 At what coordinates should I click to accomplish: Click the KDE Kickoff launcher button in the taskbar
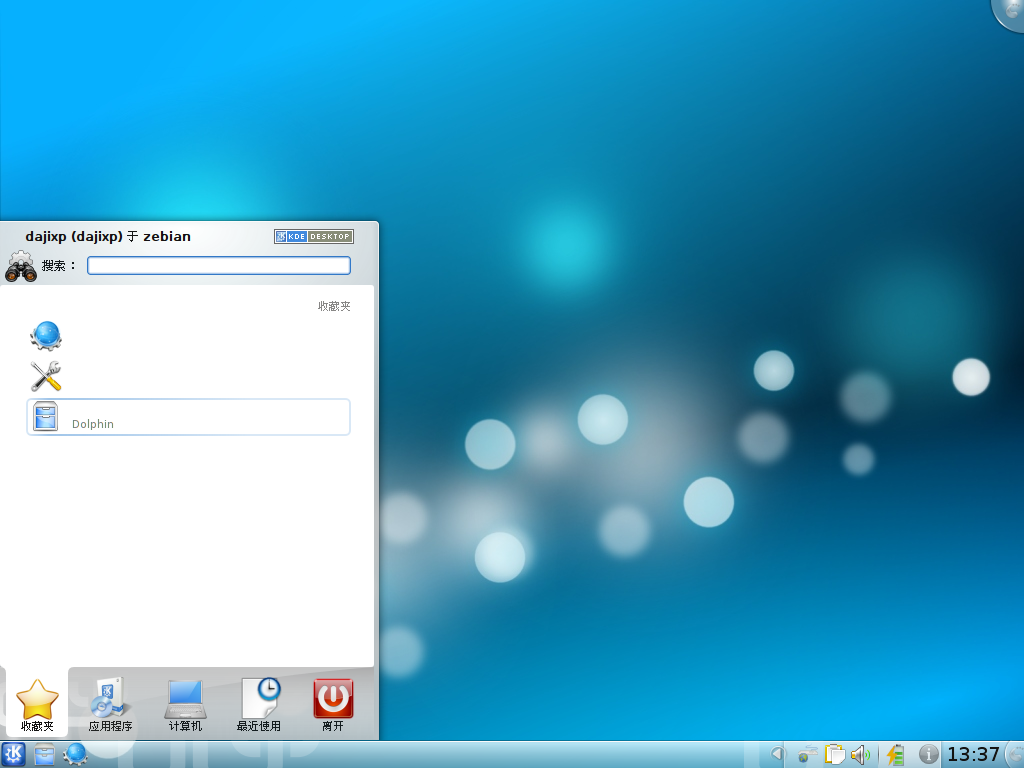tap(13, 754)
